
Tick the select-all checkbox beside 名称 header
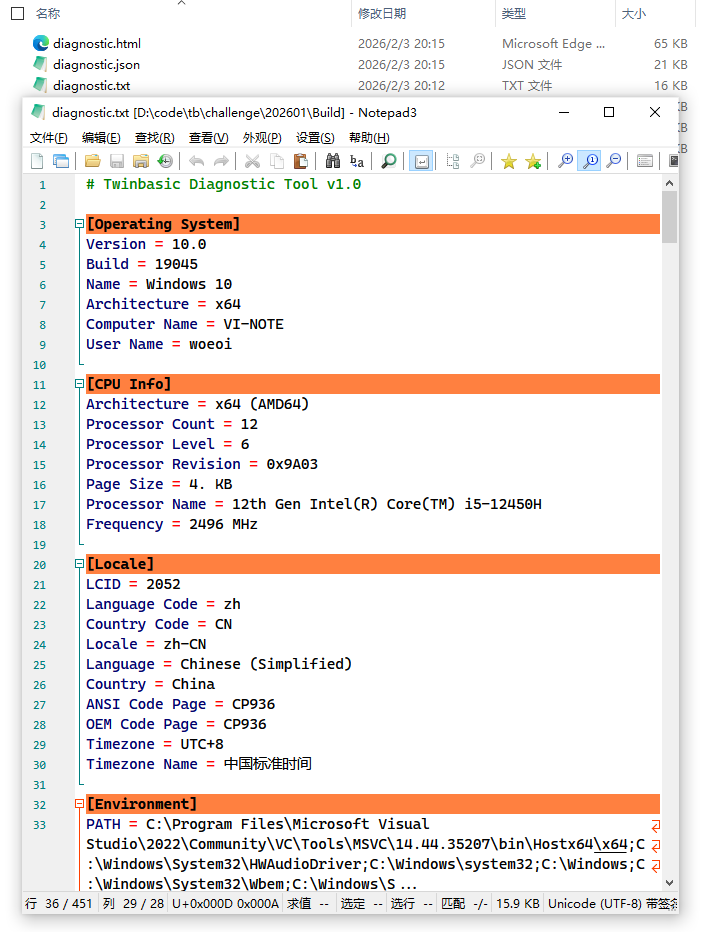[x=17, y=14]
